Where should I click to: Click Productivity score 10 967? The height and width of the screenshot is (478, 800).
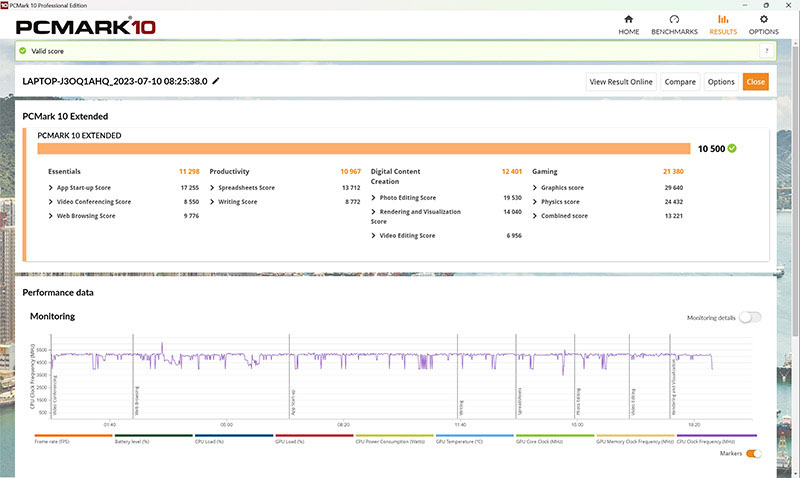351,171
